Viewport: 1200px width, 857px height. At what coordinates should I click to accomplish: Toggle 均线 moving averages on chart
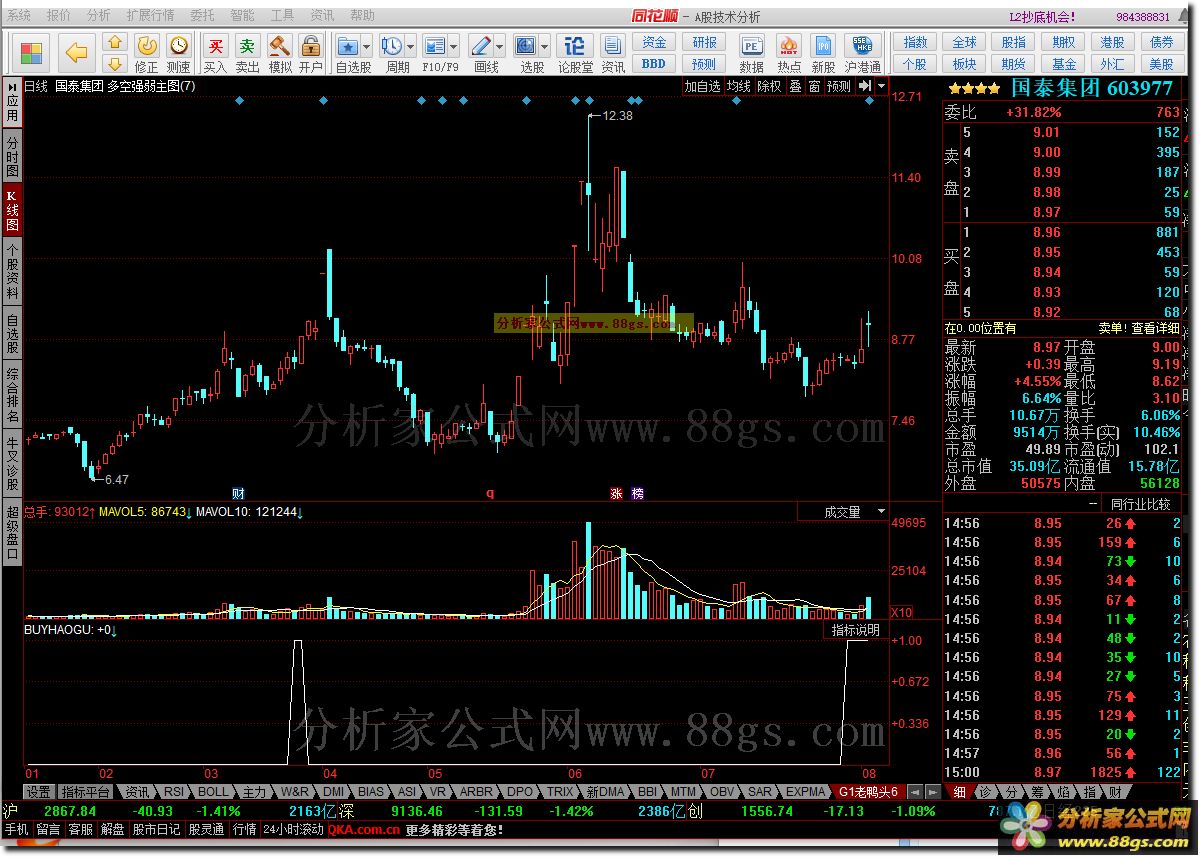pos(738,87)
